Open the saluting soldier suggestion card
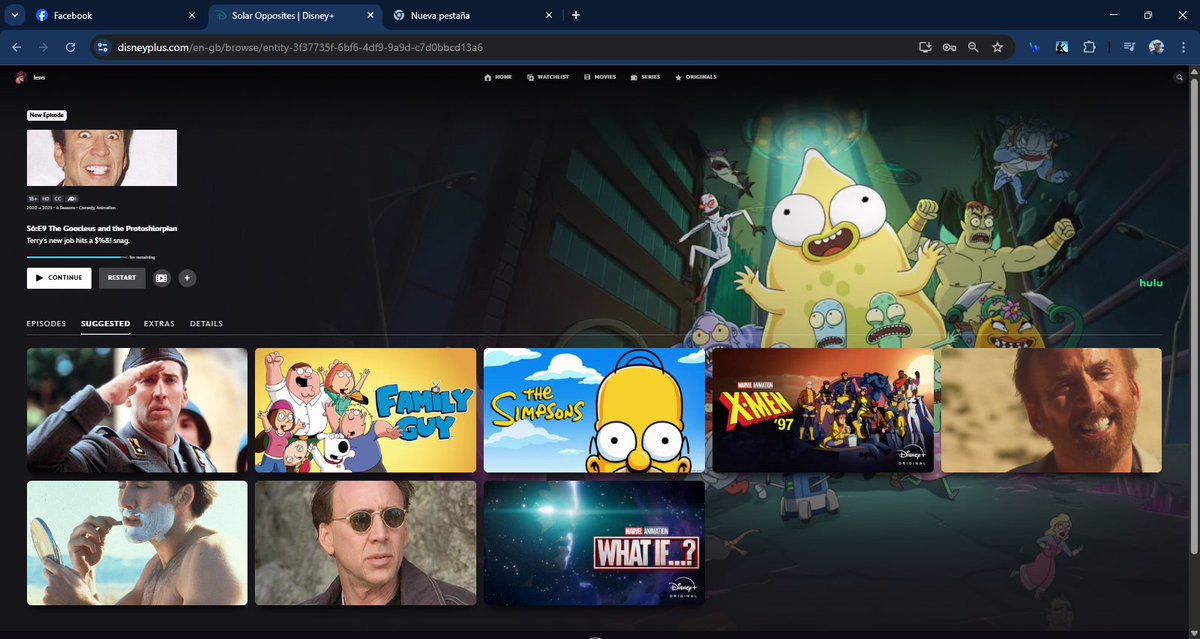Image resolution: width=1200 pixels, height=639 pixels. (137, 410)
